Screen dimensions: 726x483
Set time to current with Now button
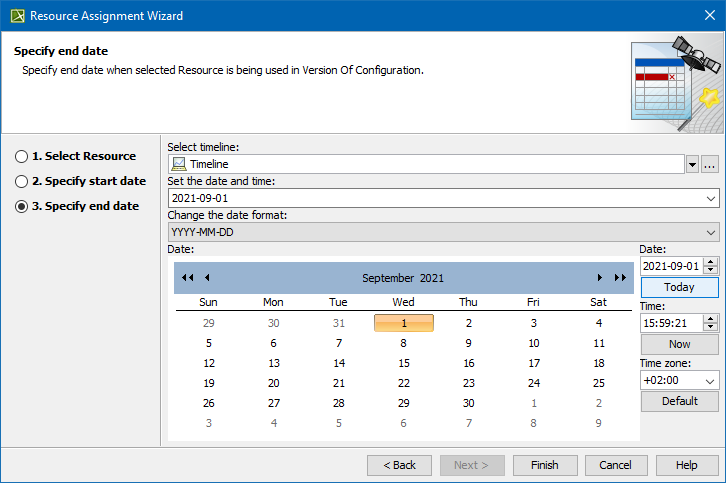tap(679, 344)
